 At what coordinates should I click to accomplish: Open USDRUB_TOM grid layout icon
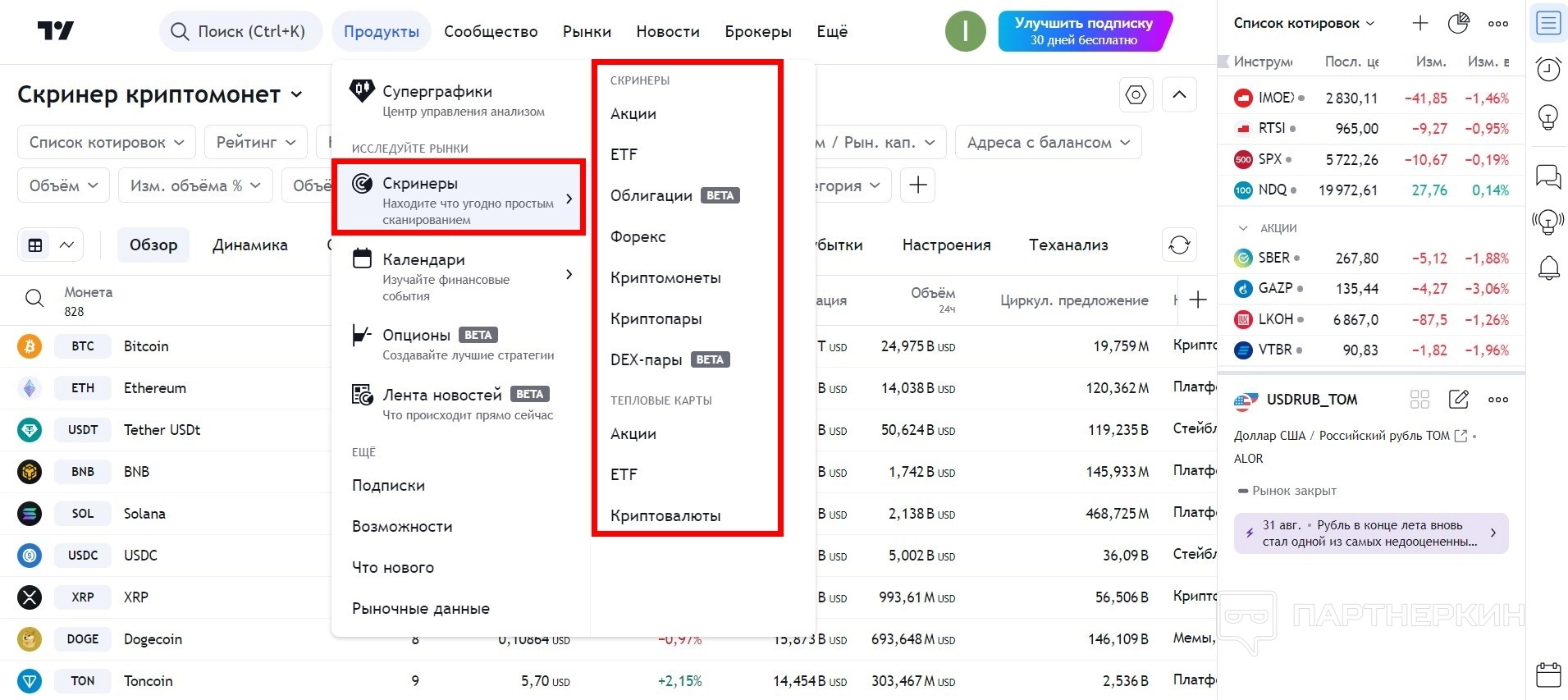[1419, 400]
